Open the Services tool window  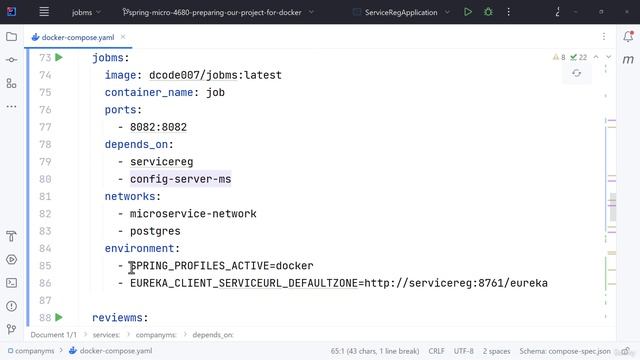pyautogui.click(x=11, y=260)
